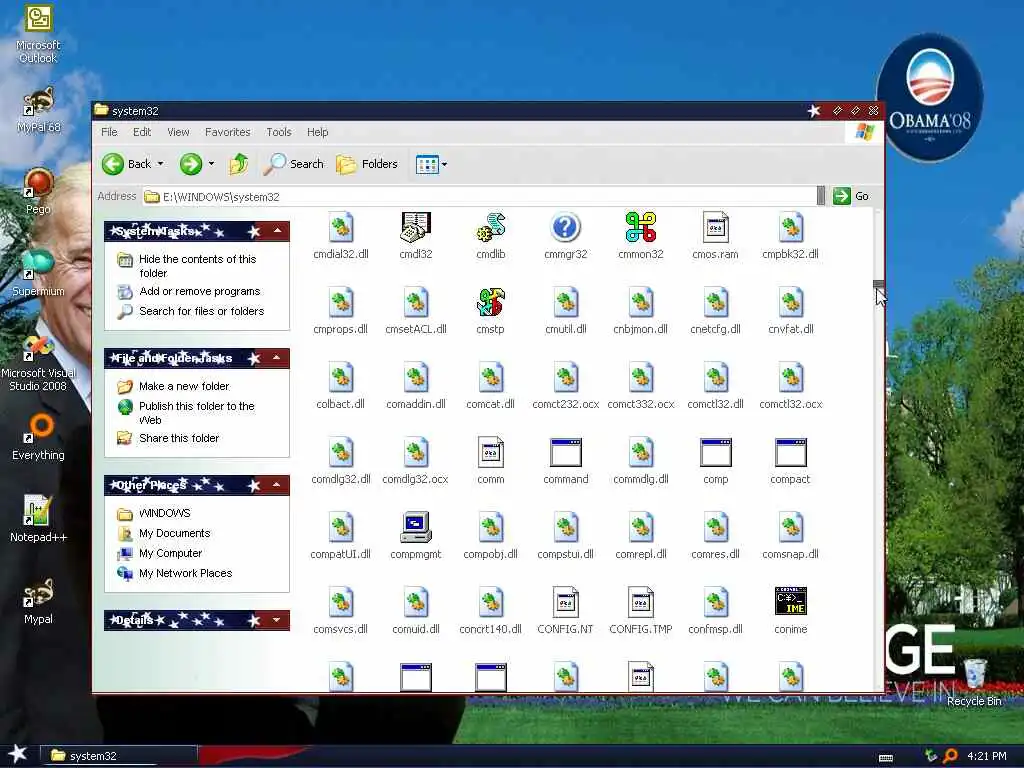Open the View menu

click(178, 132)
